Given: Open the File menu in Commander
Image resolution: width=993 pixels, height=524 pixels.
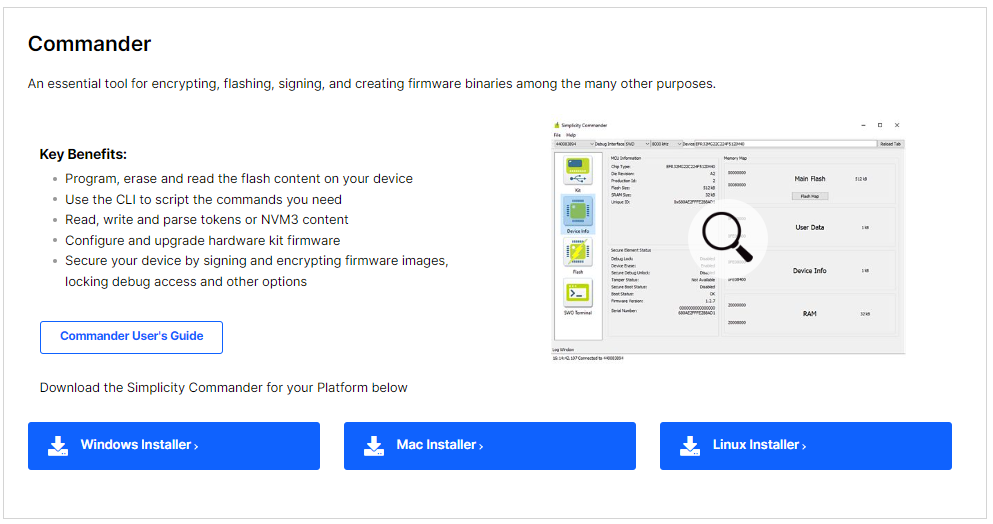Looking at the screenshot, I should tap(557, 135).
